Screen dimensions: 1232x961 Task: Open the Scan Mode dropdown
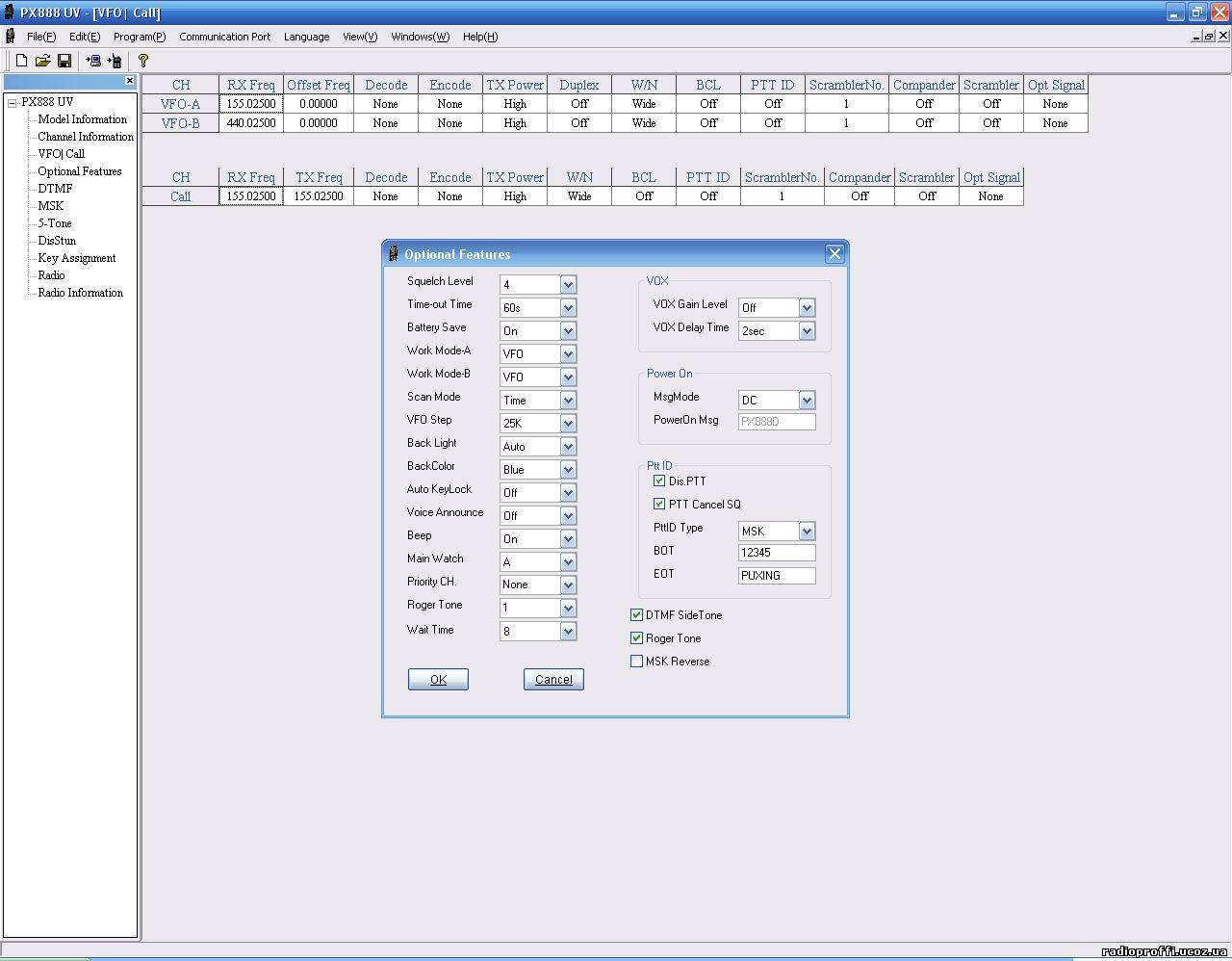click(568, 400)
